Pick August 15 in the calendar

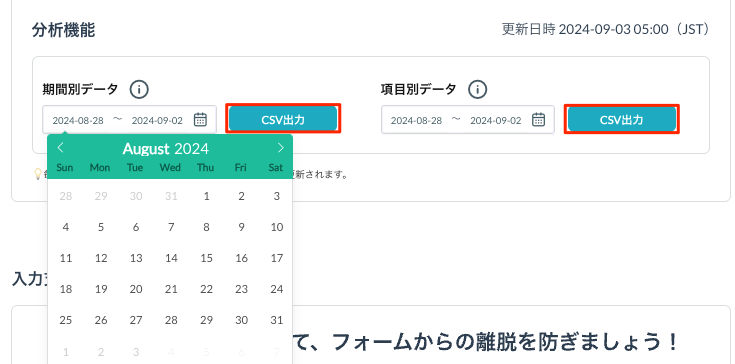coord(206,258)
